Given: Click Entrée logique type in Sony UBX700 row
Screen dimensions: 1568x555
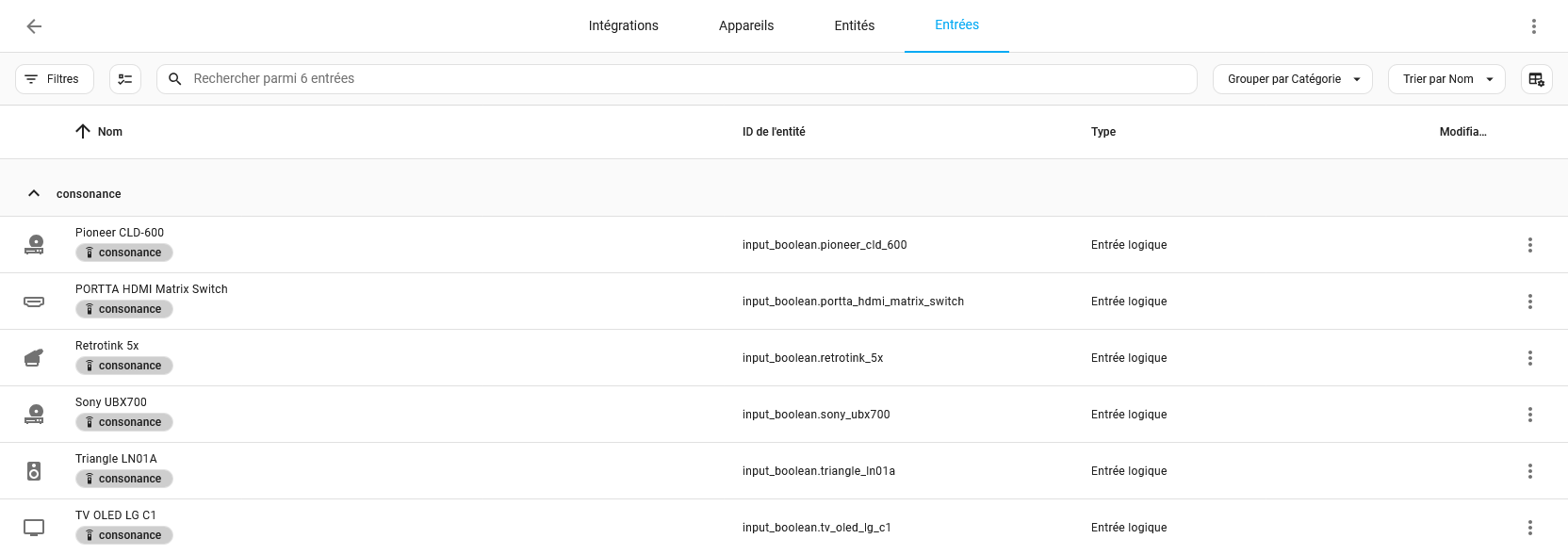Looking at the screenshot, I should coord(1129,415).
